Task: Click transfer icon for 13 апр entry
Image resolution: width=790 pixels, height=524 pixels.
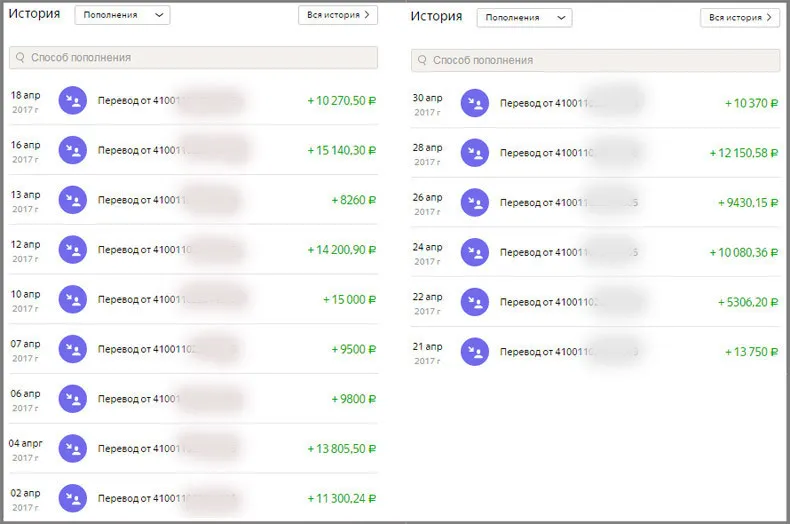Action: tap(73, 200)
